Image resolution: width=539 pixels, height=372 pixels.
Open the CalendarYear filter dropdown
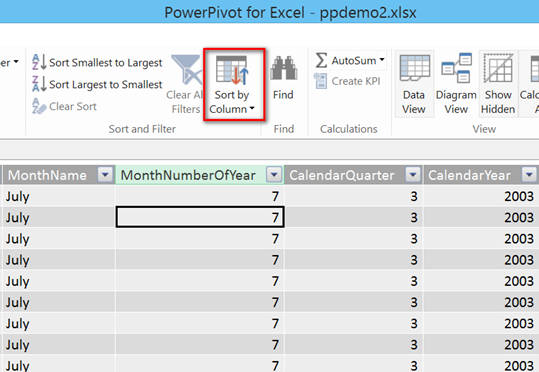[529, 175]
